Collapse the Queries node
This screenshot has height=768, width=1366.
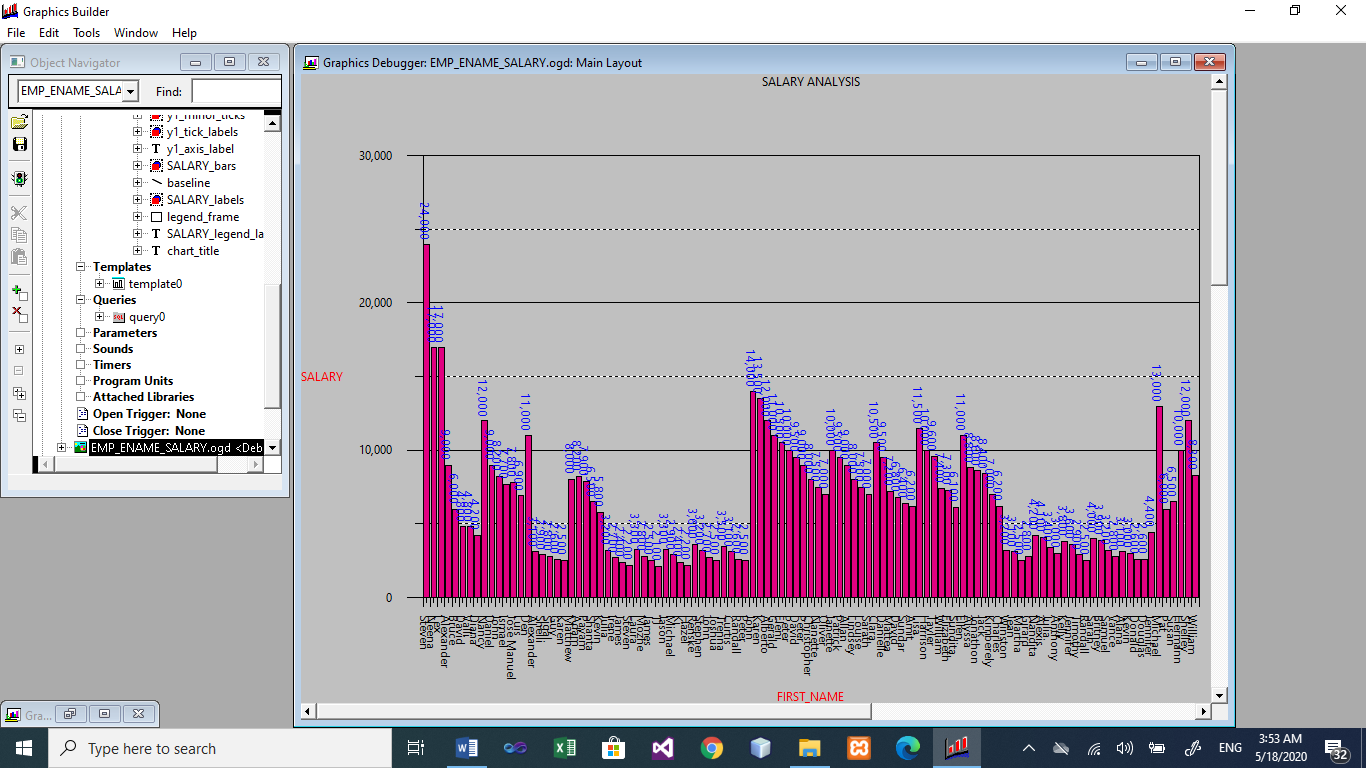coord(81,300)
